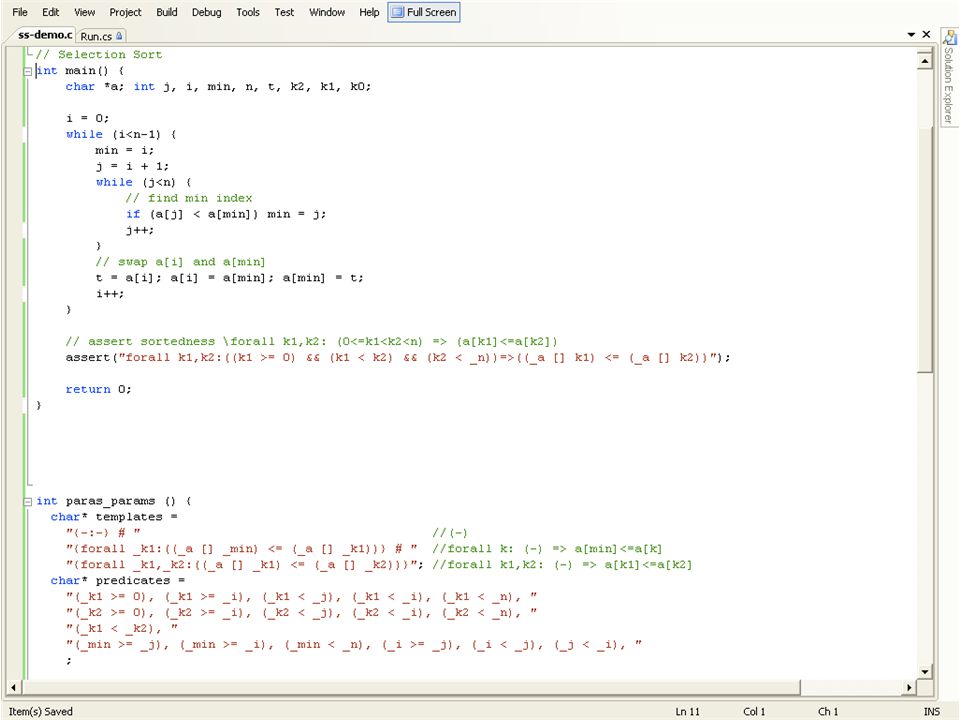Click the 'if (a[j] < a[min]) min = j;' line

point(226,214)
